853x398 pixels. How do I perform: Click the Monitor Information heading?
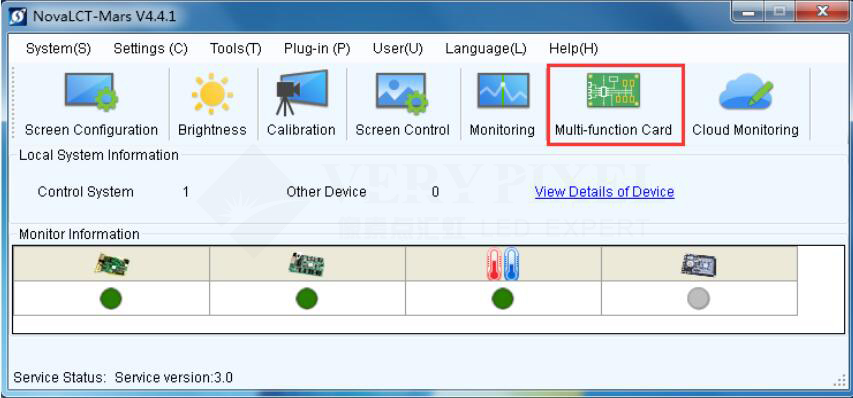pos(79,234)
